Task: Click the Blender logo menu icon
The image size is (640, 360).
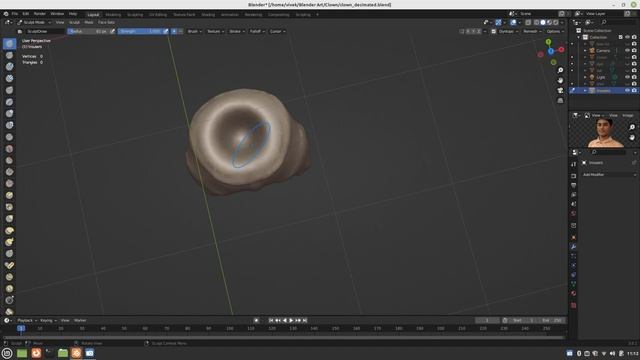Action: pos(6,14)
